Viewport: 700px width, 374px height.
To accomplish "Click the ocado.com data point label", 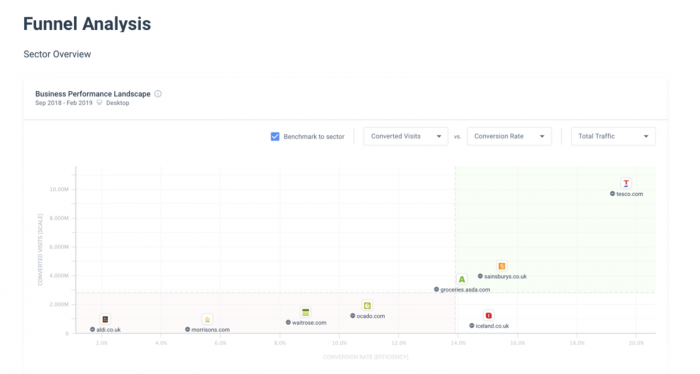I will pyautogui.click(x=371, y=316).
